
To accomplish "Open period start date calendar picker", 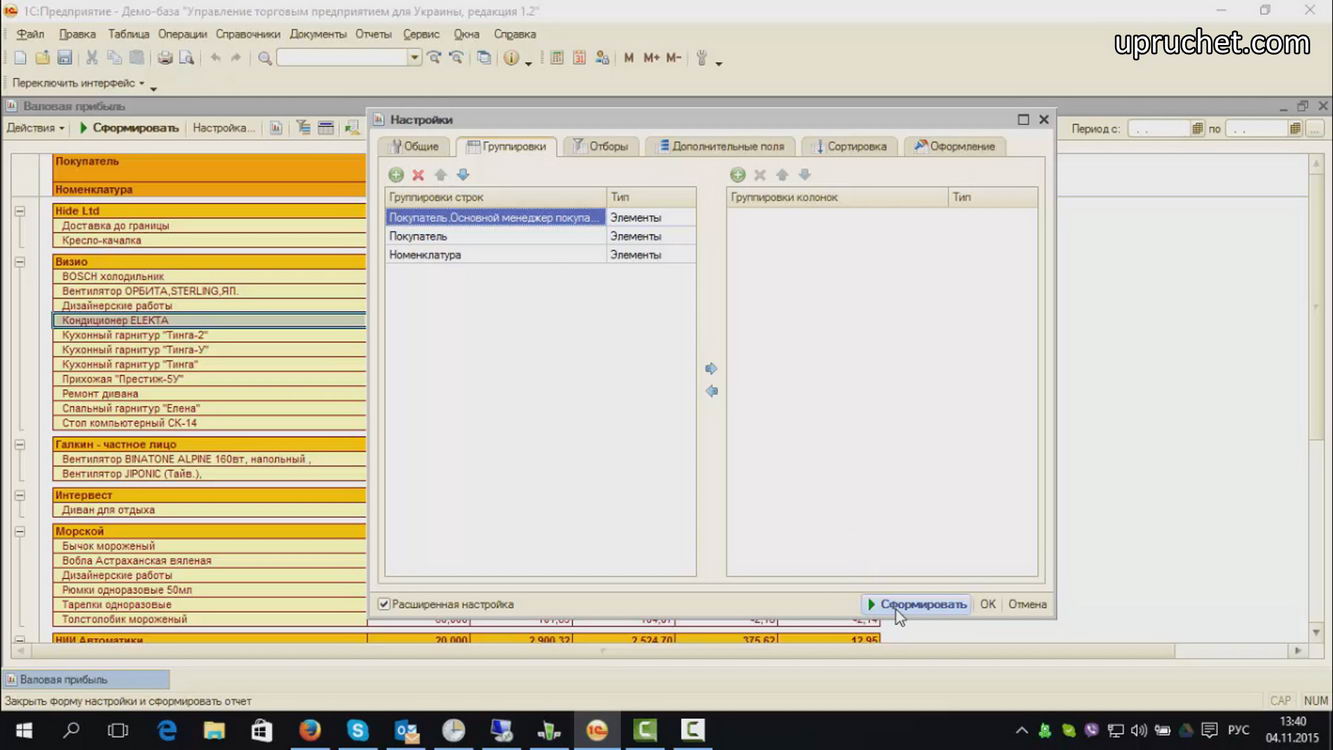I will (1198, 129).
